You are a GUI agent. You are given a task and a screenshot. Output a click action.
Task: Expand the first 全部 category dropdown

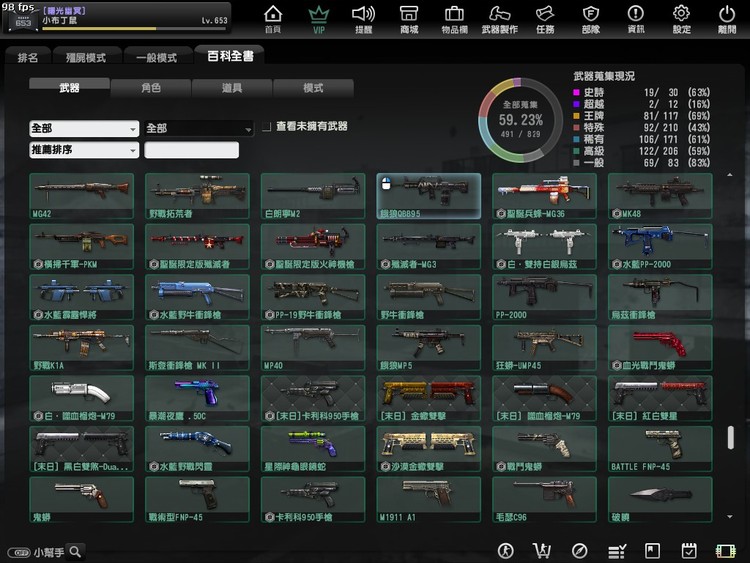(84, 128)
